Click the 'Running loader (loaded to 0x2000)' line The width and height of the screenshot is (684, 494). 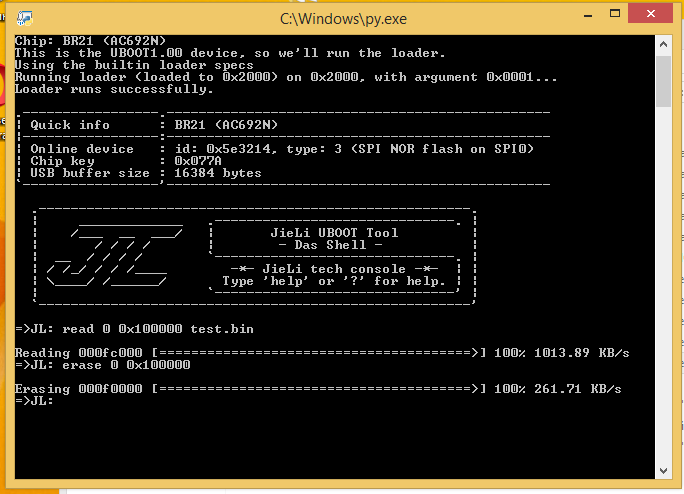pos(286,77)
